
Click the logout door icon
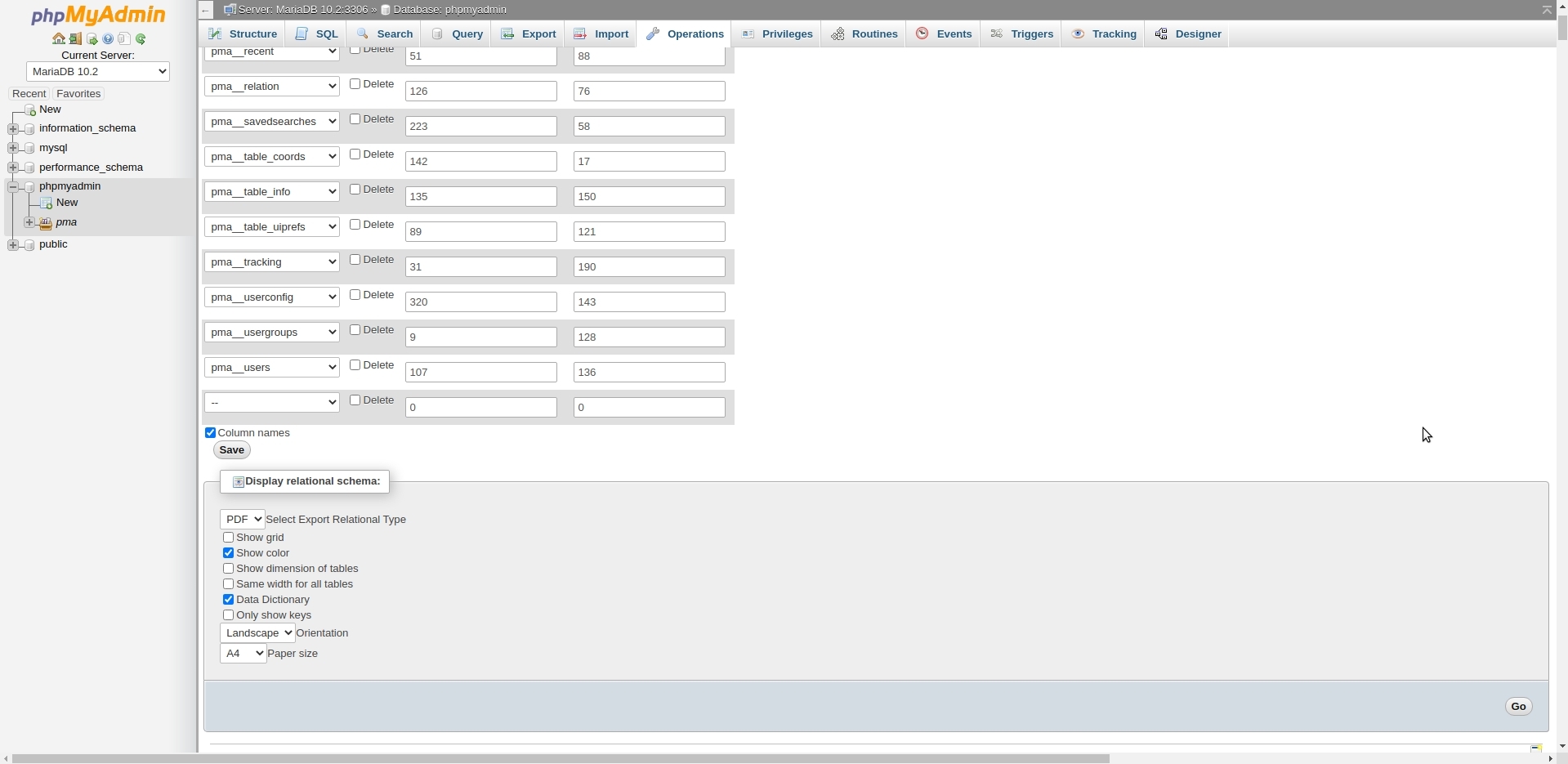[74, 38]
